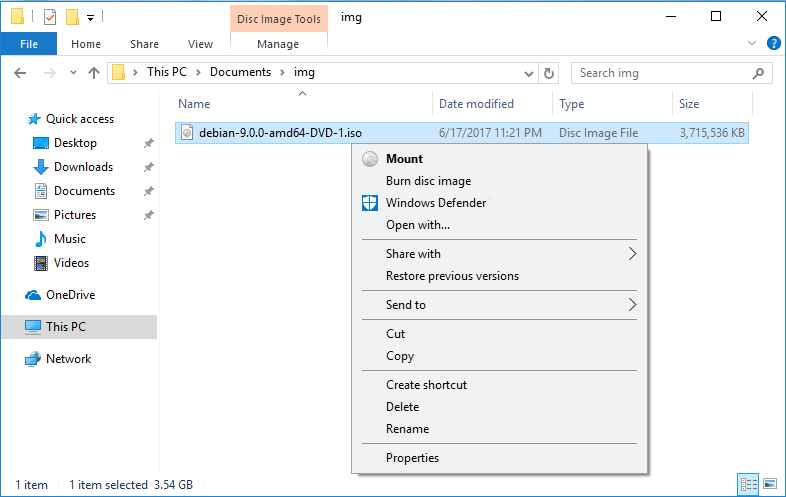Click the Up arrow to the Documents folder
Viewport: 786px width, 497px height.
(x=94, y=73)
